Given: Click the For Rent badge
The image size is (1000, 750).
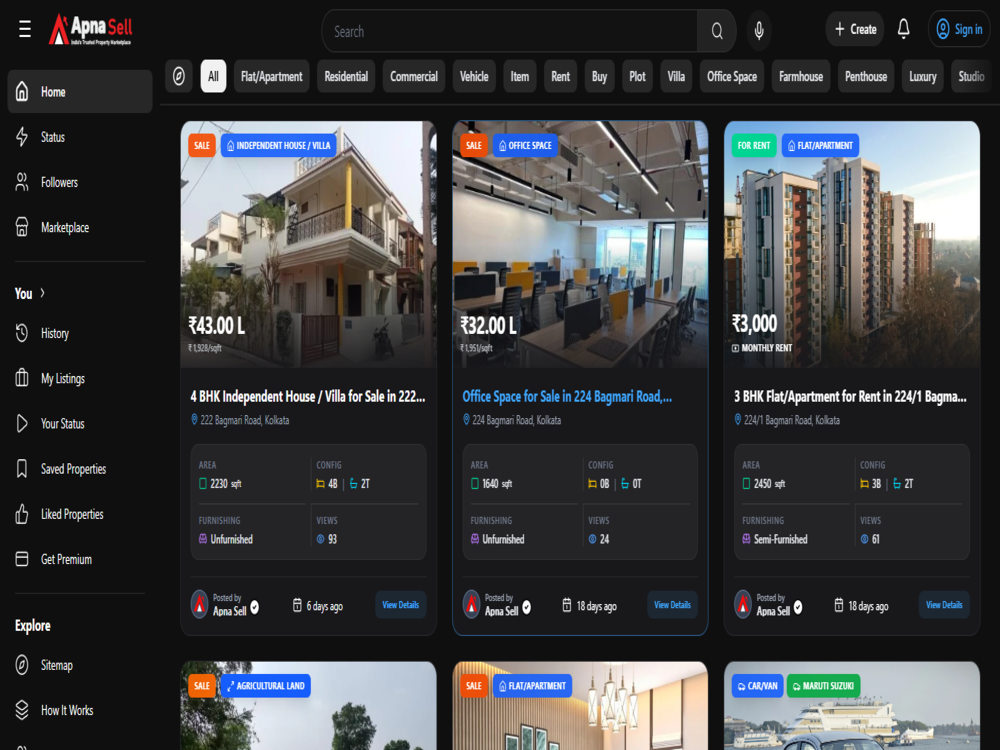Looking at the screenshot, I should 754,145.
